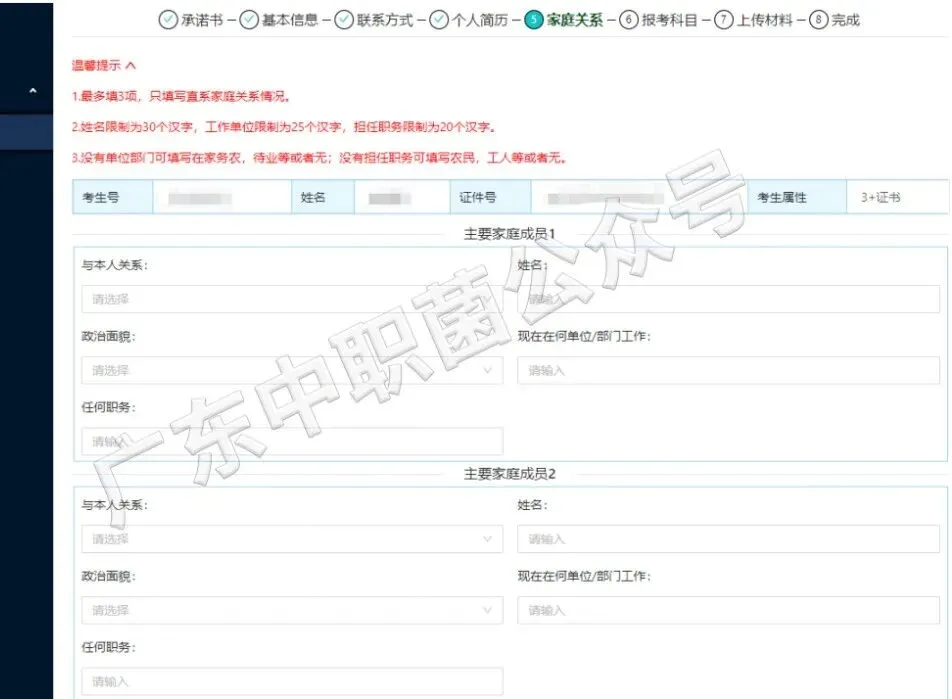Go to the 上传材料 step
This screenshot has width=952, height=699.
point(764,20)
